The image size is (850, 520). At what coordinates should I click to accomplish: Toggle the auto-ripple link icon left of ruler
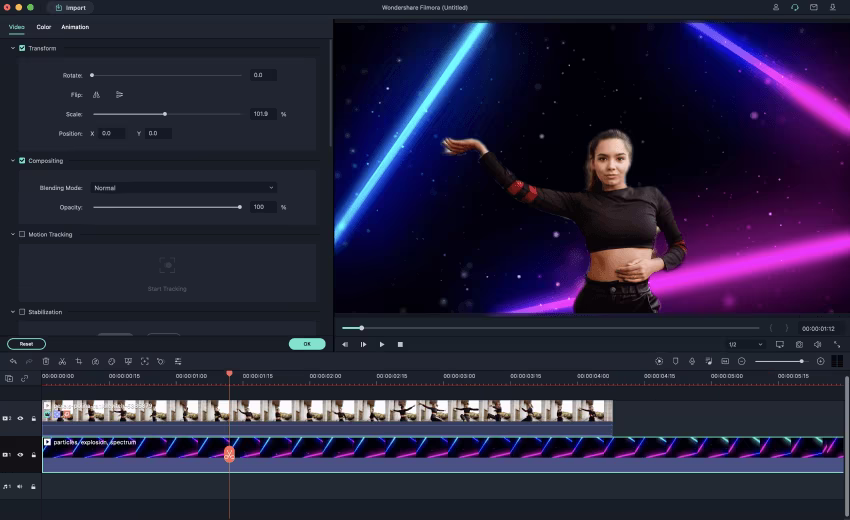click(x=24, y=378)
